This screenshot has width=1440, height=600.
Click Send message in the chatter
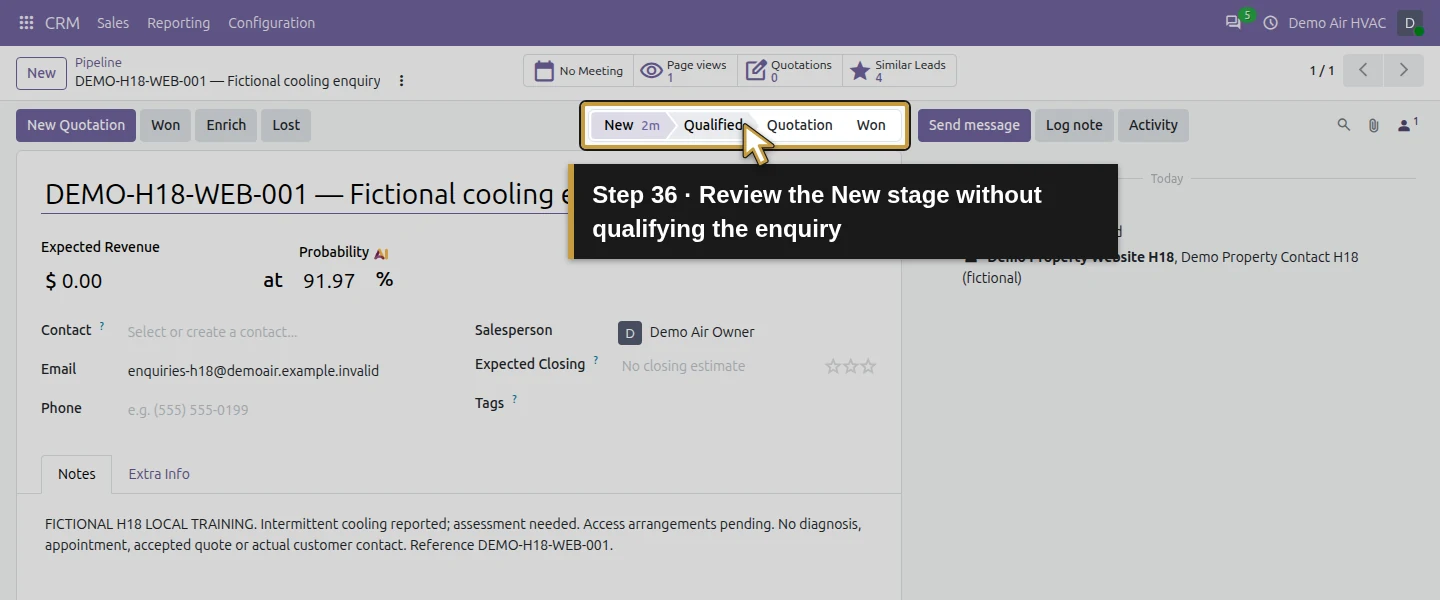(x=974, y=125)
